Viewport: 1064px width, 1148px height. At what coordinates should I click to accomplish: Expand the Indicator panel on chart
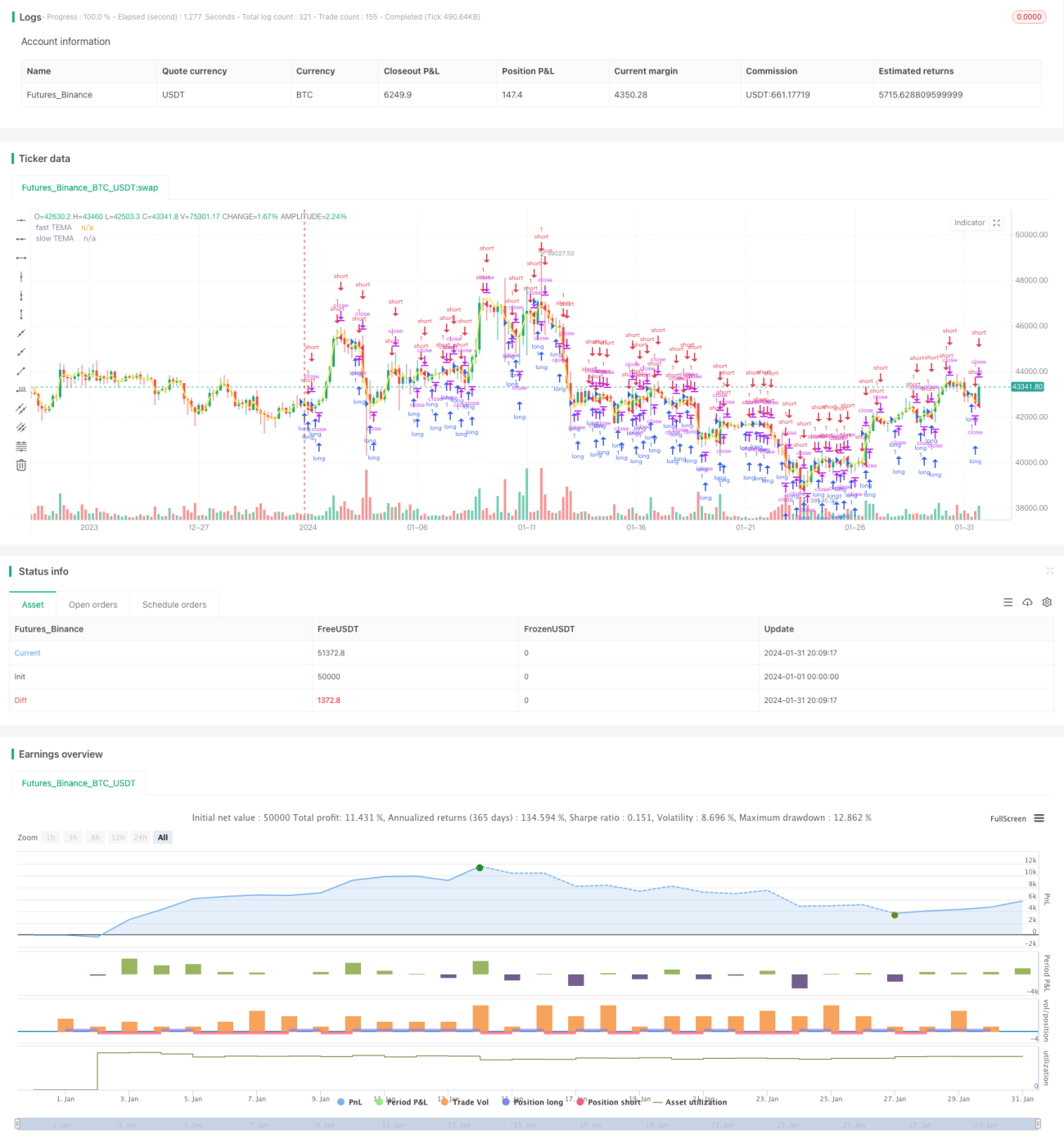coord(997,223)
